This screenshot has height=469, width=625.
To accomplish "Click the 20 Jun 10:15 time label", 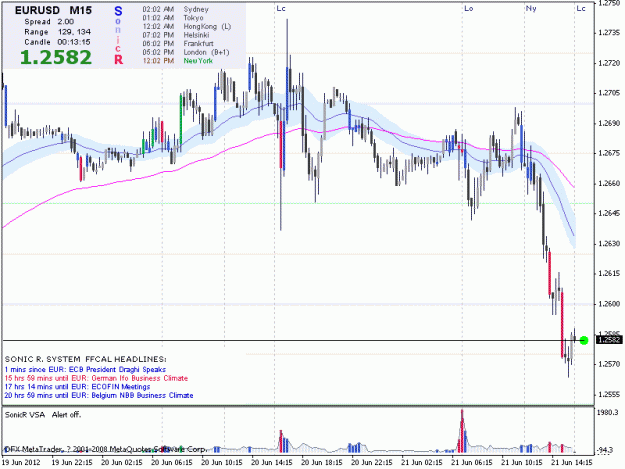I will 222,463.
